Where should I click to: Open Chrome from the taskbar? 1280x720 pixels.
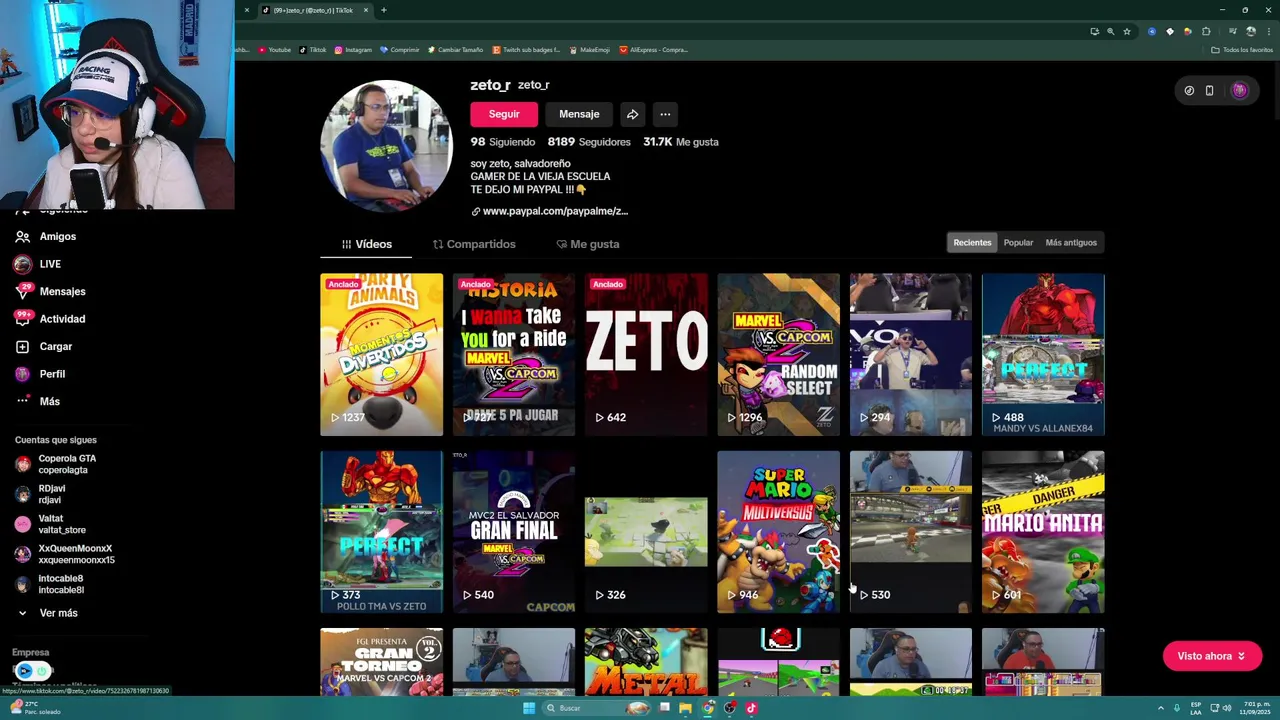[x=708, y=708]
